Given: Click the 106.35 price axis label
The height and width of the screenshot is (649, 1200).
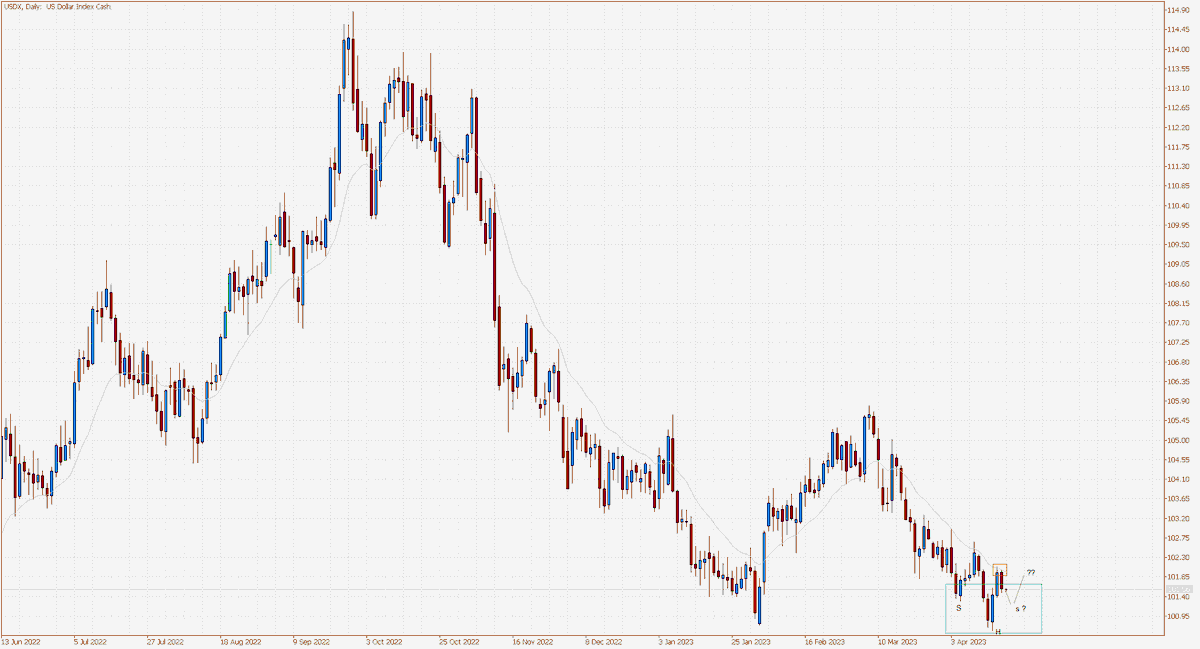Looking at the screenshot, I should (1177, 381).
